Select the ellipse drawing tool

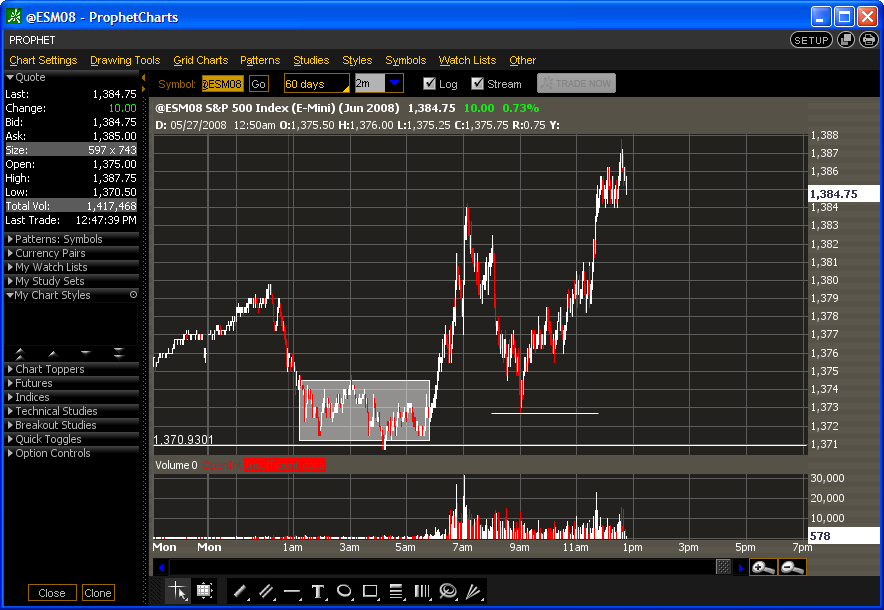pos(344,591)
